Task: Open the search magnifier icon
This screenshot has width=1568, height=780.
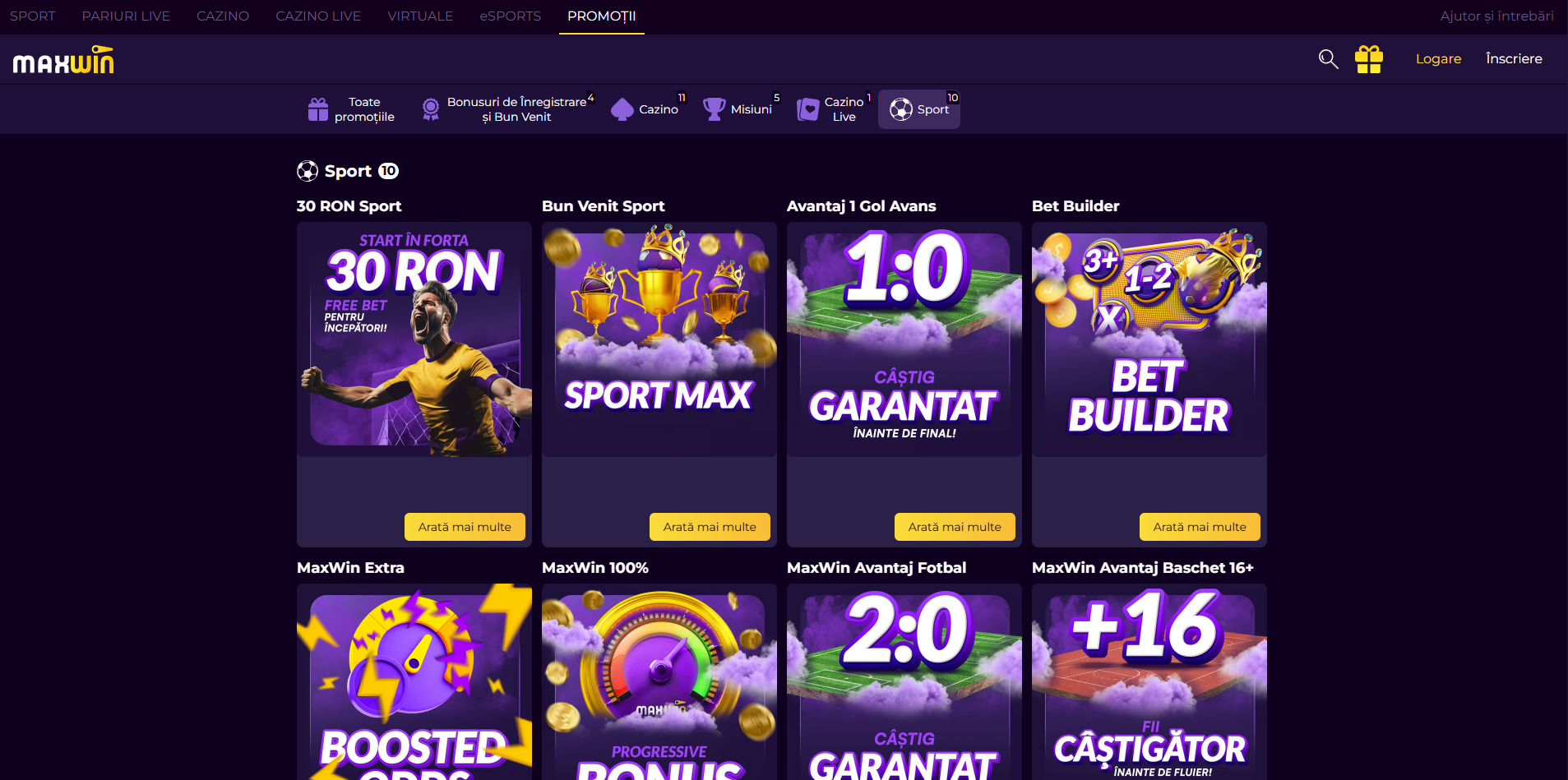Action: pyautogui.click(x=1328, y=59)
